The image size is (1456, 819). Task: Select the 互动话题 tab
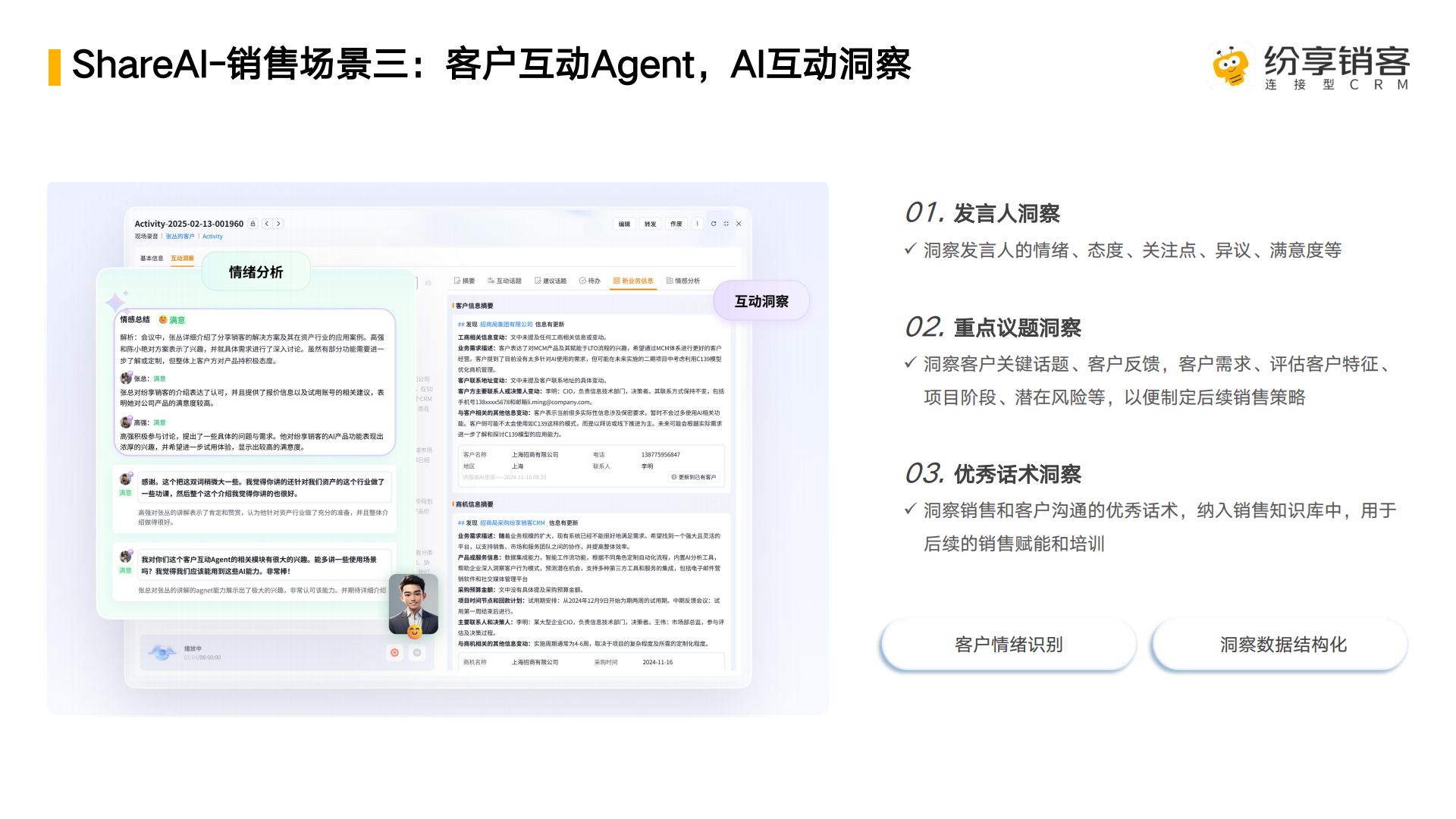click(x=504, y=281)
